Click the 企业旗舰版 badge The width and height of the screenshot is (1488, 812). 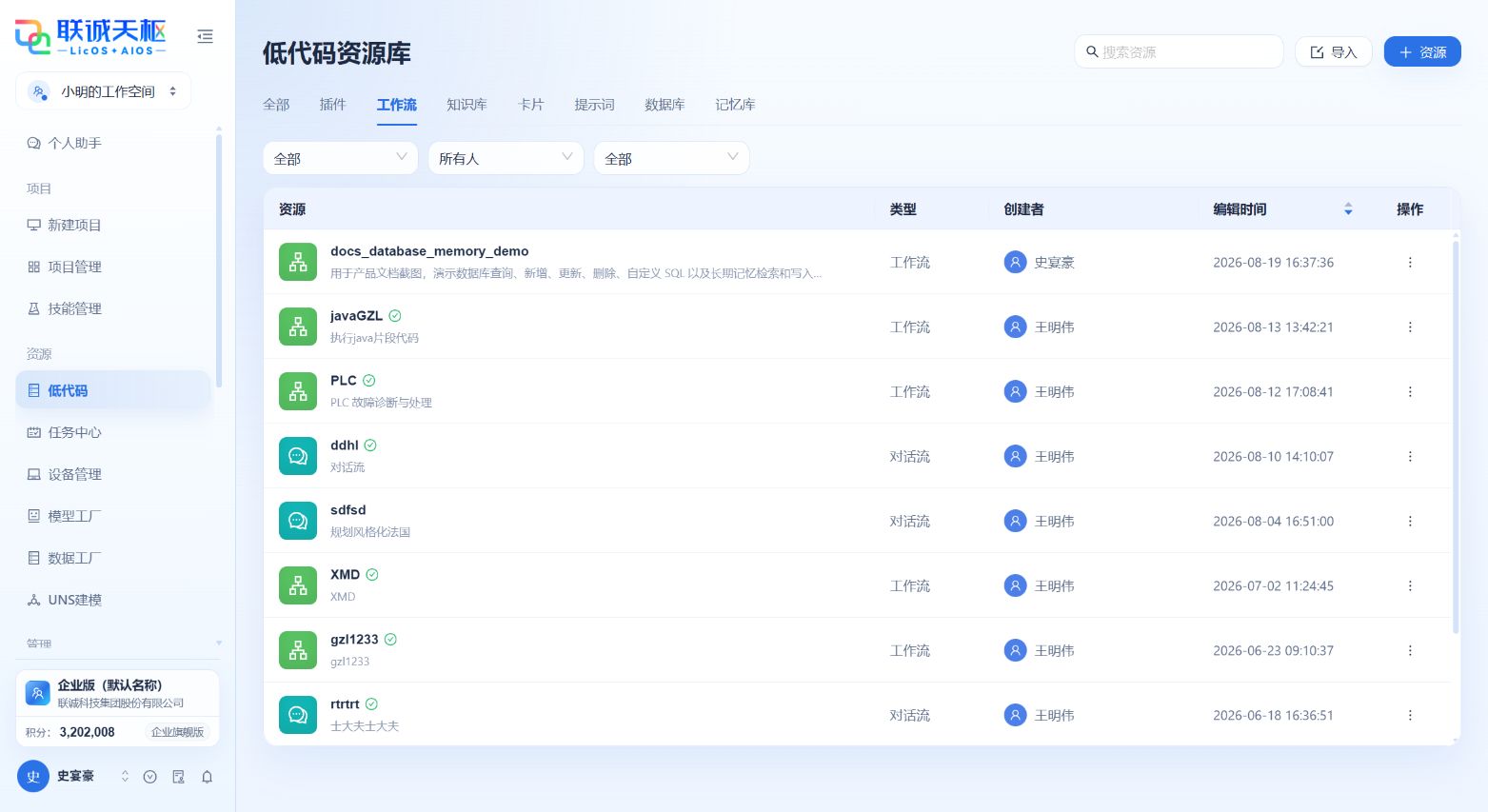(x=178, y=732)
